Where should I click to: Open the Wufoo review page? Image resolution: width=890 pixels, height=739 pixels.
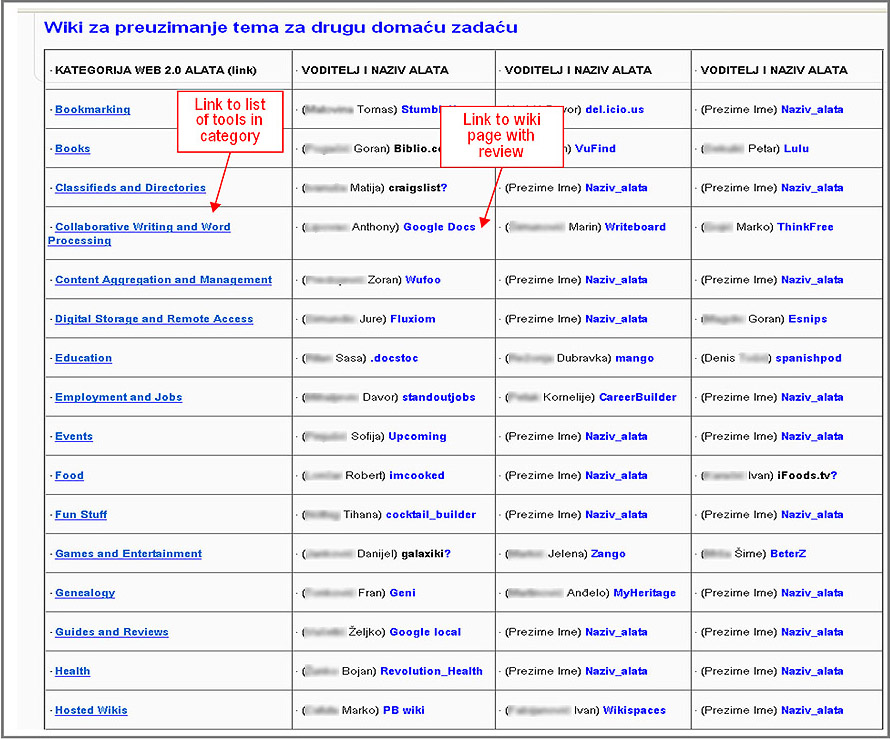(x=423, y=280)
